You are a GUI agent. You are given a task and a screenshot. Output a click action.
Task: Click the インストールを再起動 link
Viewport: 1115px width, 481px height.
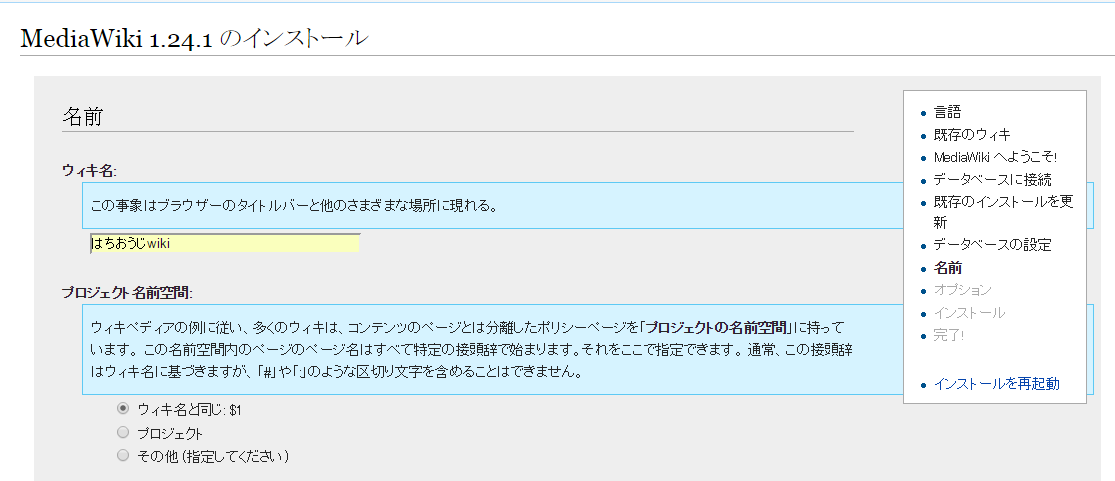coord(996,383)
